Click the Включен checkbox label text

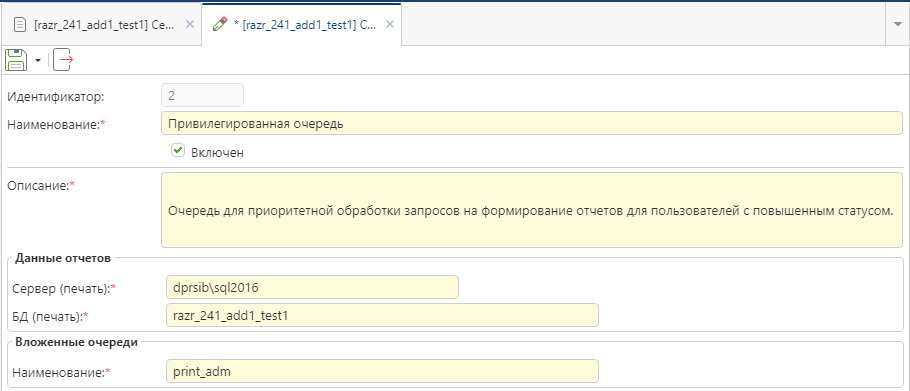point(218,153)
